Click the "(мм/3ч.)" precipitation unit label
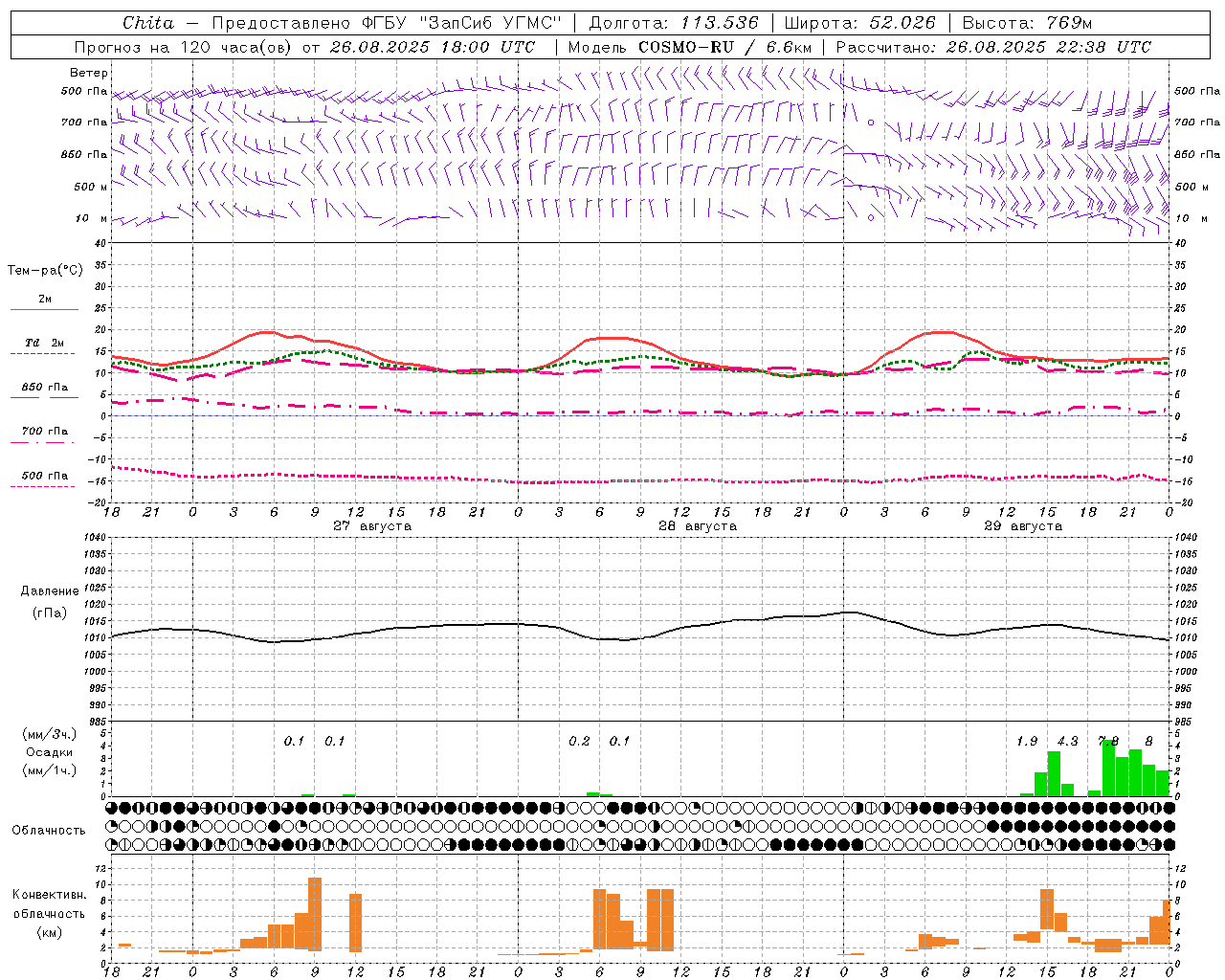The height and width of the screenshot is (980, 1225). 50,734
